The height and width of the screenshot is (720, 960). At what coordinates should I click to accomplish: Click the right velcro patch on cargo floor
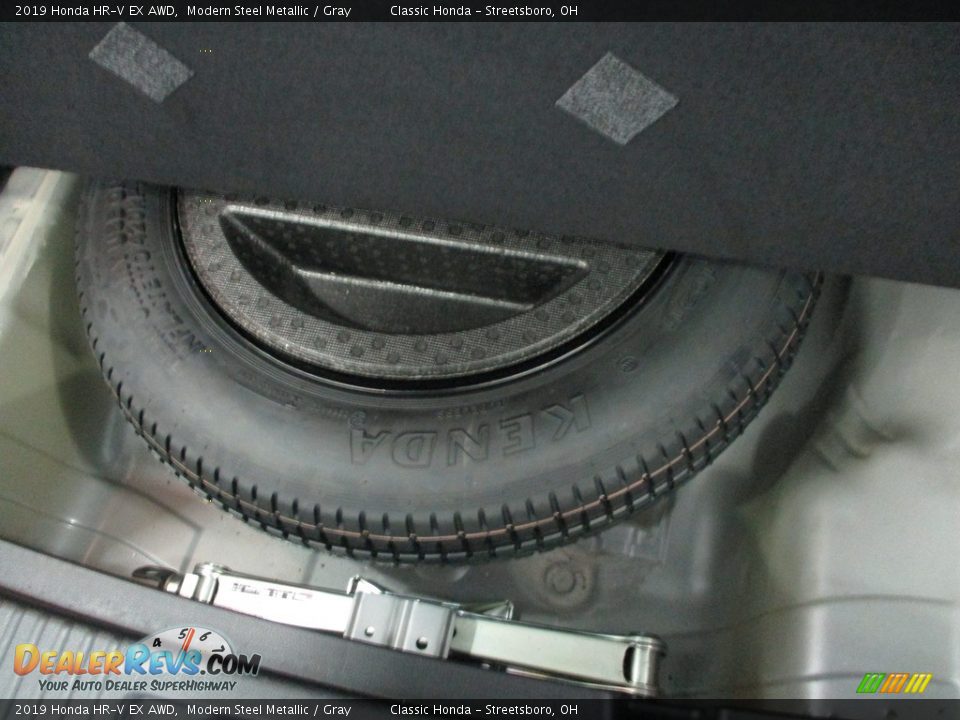pos(617,98)
